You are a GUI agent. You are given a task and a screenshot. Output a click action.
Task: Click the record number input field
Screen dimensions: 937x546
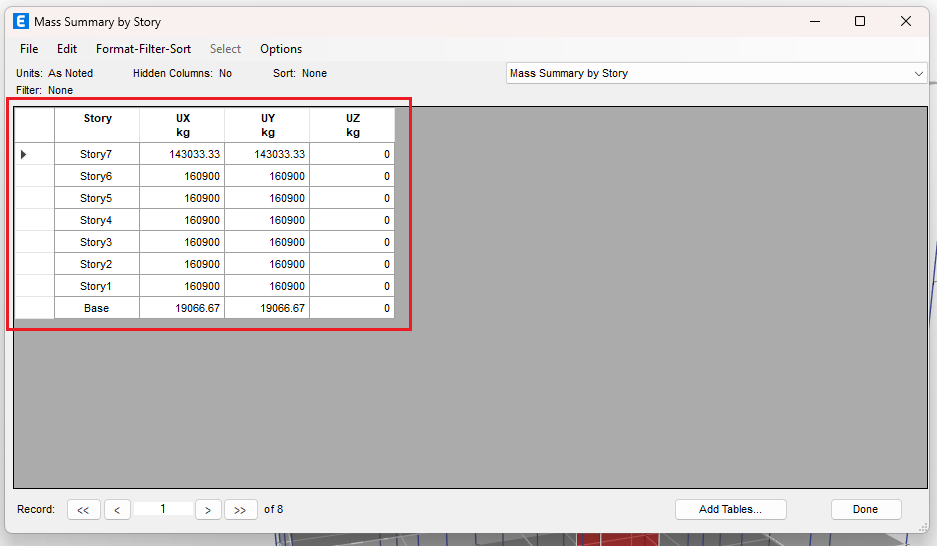click(163, 509)
